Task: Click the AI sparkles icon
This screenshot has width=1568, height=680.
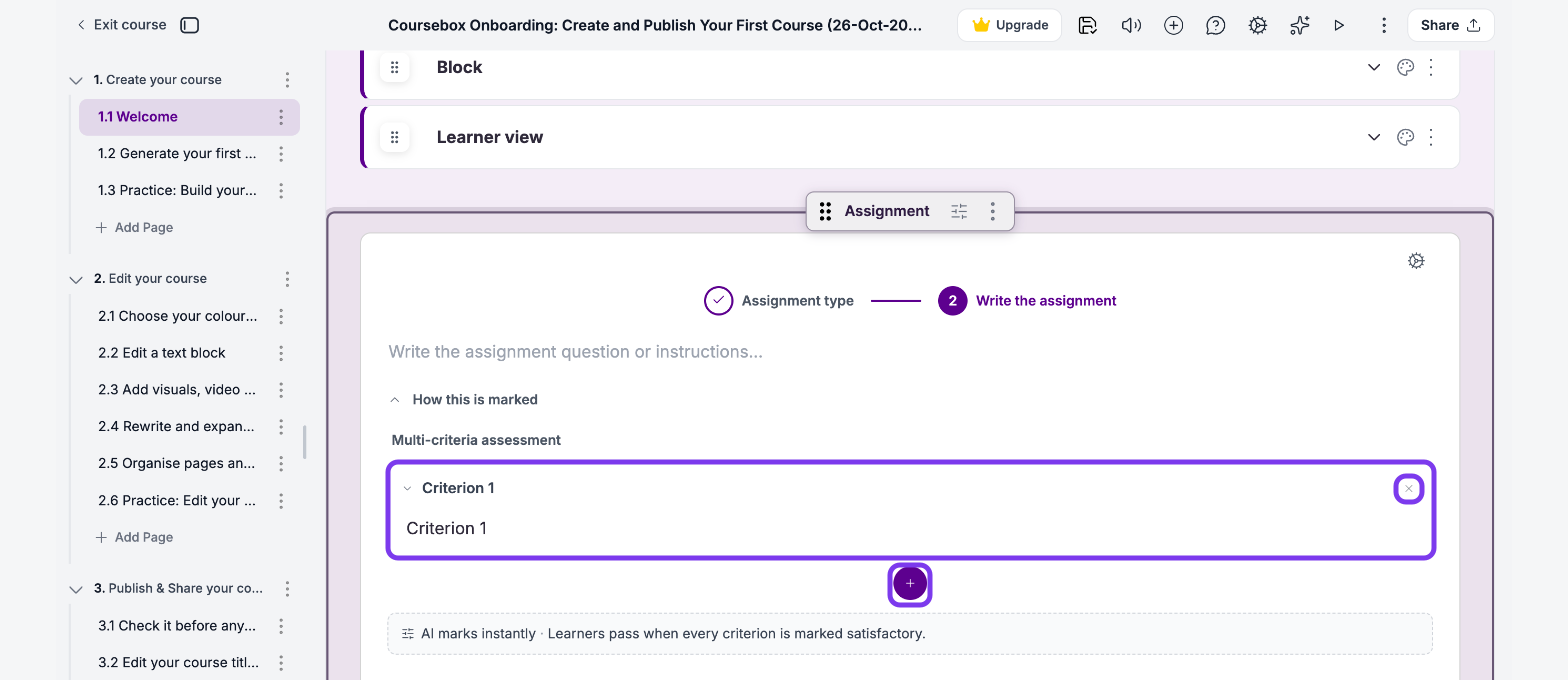Action: [x=1299, y=25]
